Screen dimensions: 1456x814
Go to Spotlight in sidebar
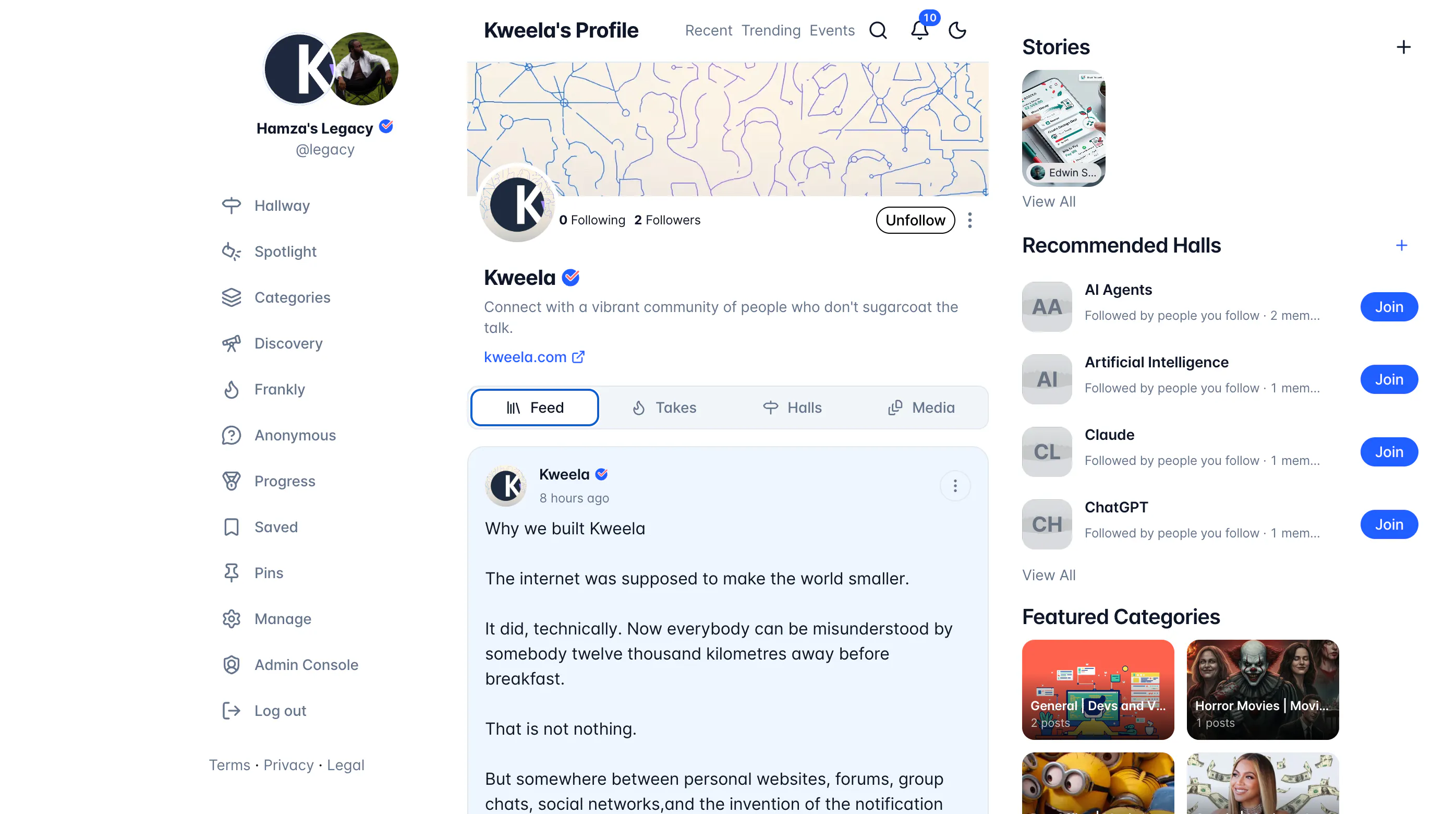(x=269, y=251)
